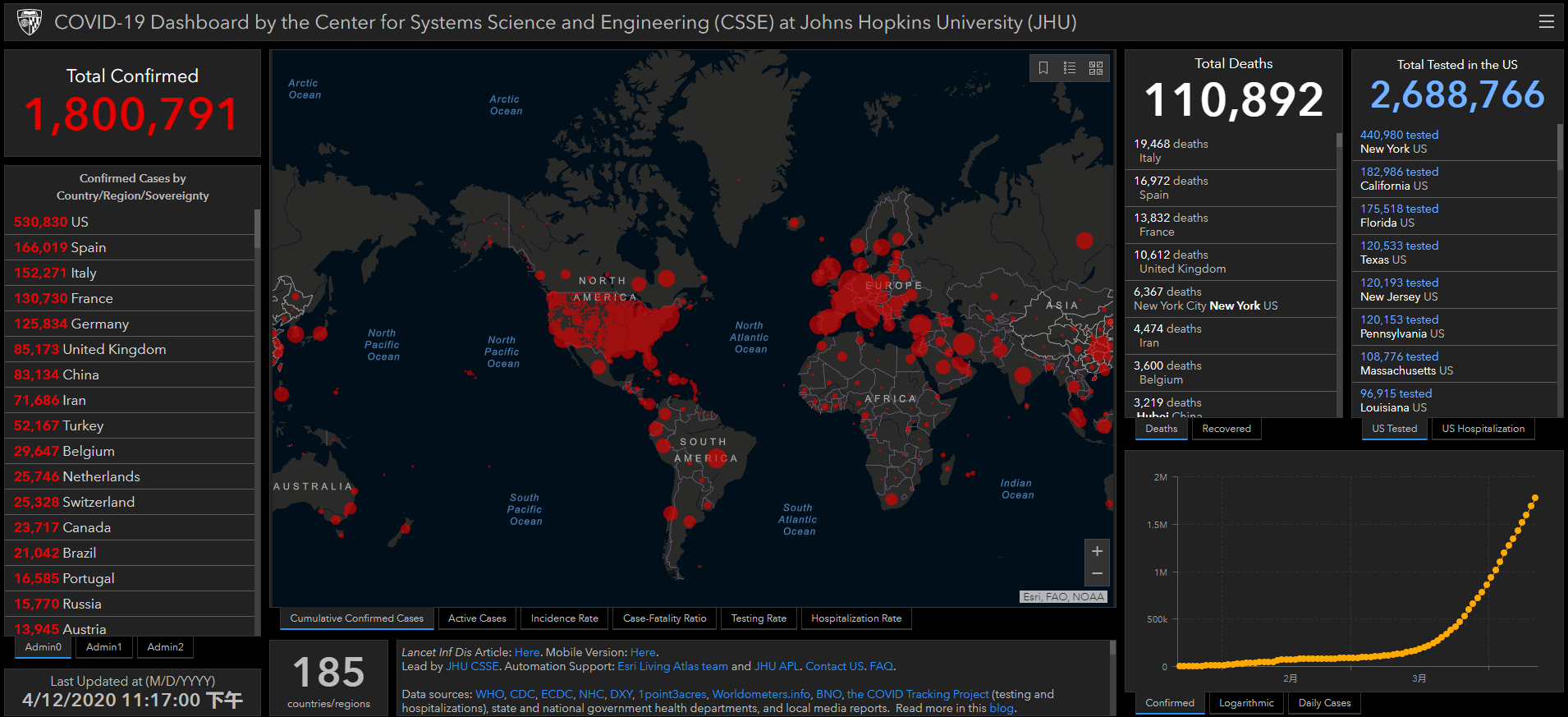1568x717 pixels.
Task: Switch to Cumulative Confirmed Cases tab
Action: click(x=357, y=618)
